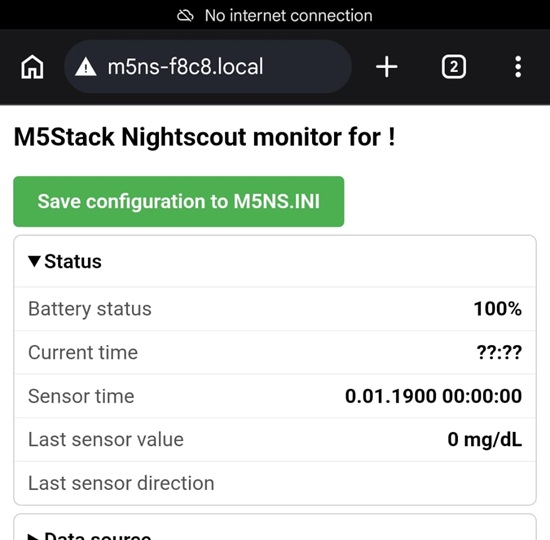
Task: Click the m5ns-f8c8.local address bar
Action: click(x=208, y=67)
